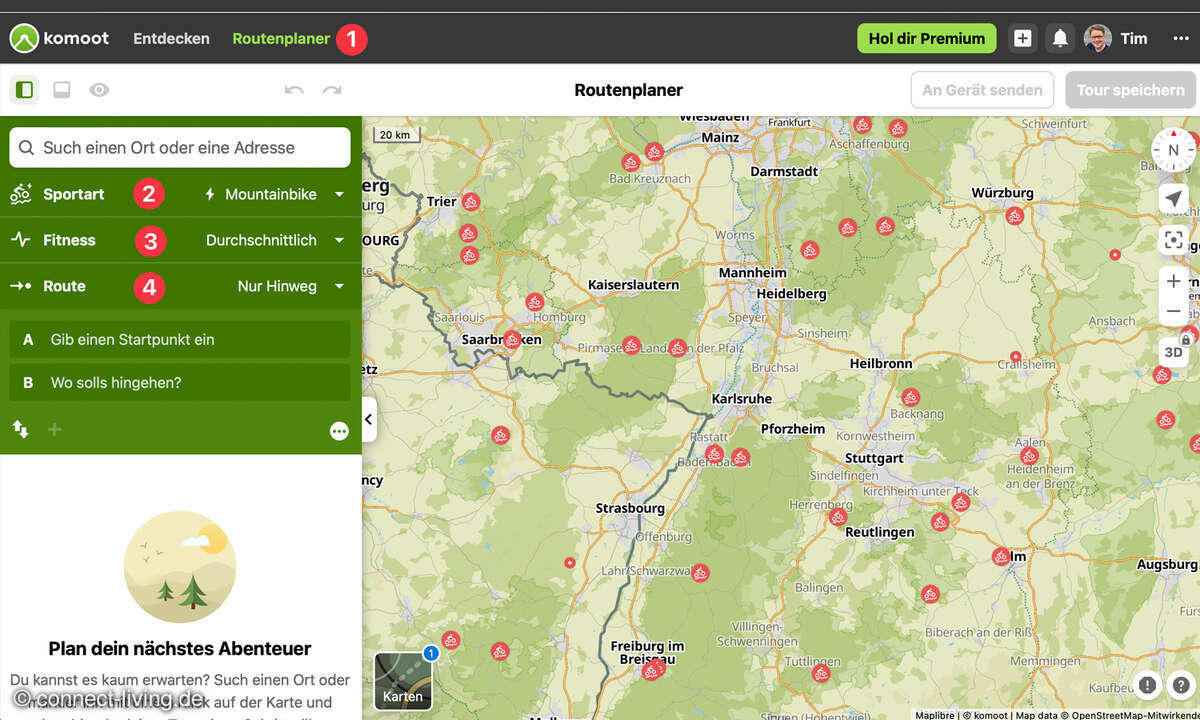Viewport: 1200px width, 720px height.
Task: Open the © komoot attribution link
Action: [x=986, y=715]
